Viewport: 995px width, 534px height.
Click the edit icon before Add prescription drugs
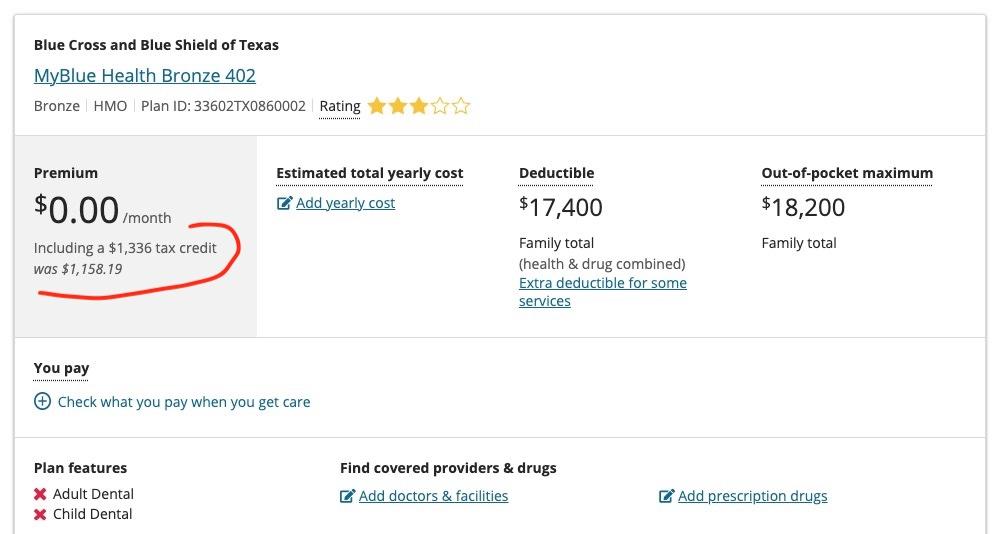(666, 496)
